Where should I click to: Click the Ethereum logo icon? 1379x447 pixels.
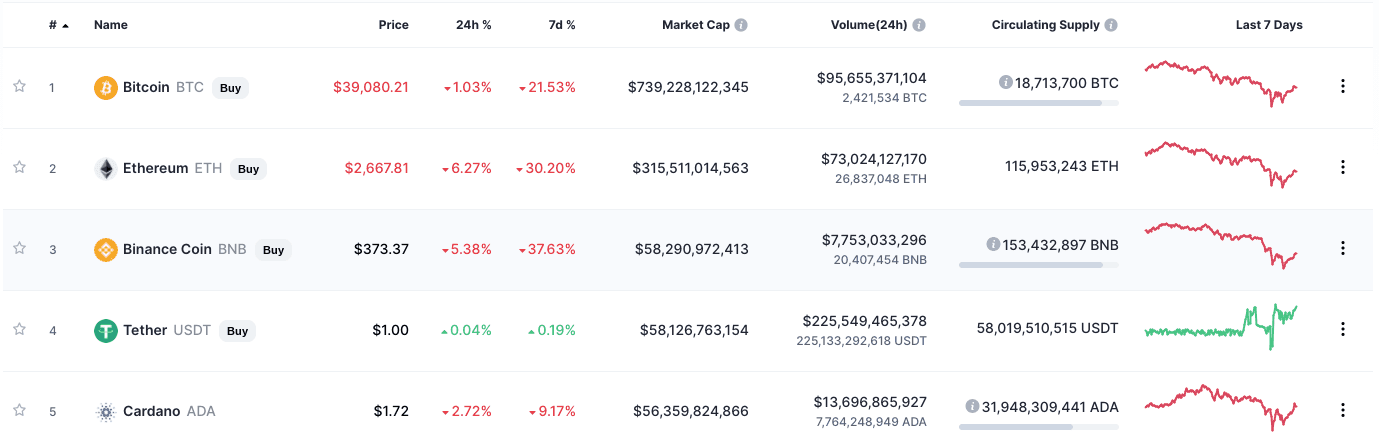pos(105,169)
